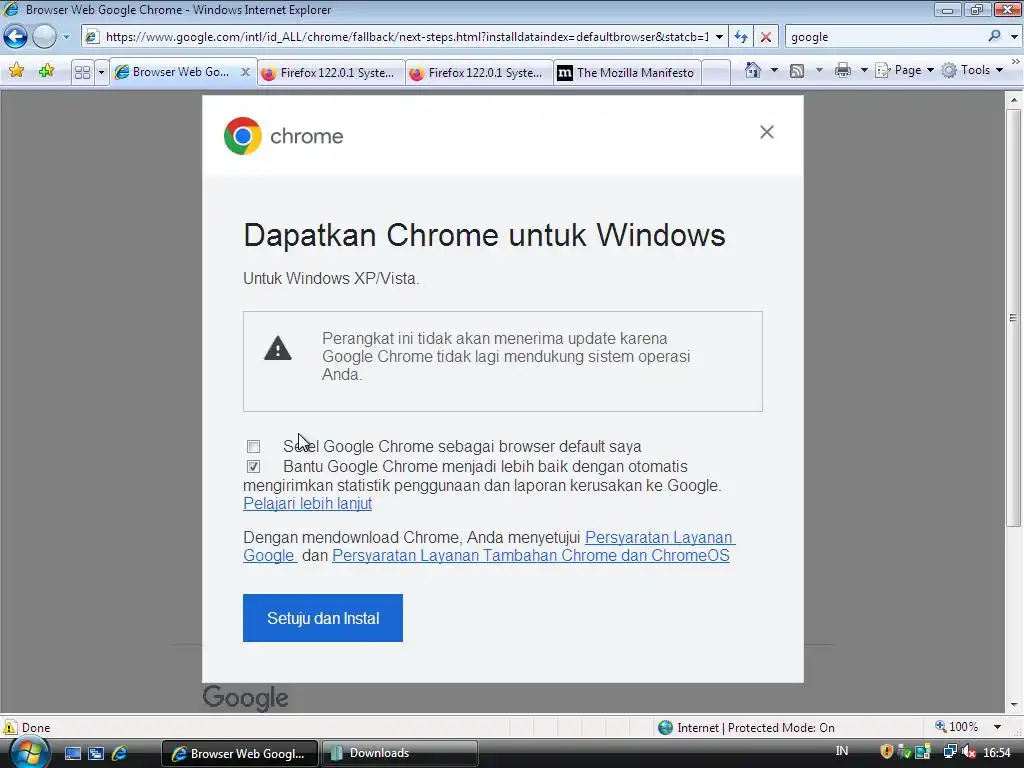Click the scrollbar down arrow
The height and width of the screenshot is (768, 1024).
1014,705
